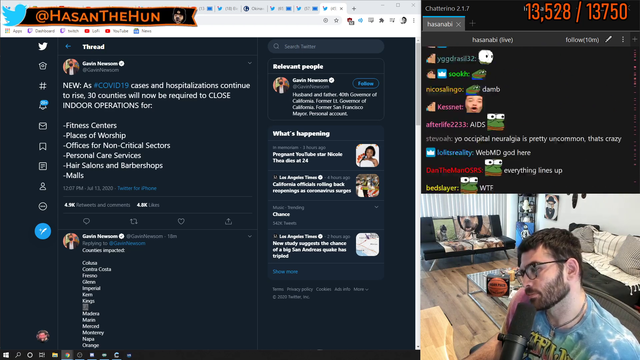Open File Explorer from the taskbar
Image resolution: width=640 pixels, height=360 pixels.
55,355
